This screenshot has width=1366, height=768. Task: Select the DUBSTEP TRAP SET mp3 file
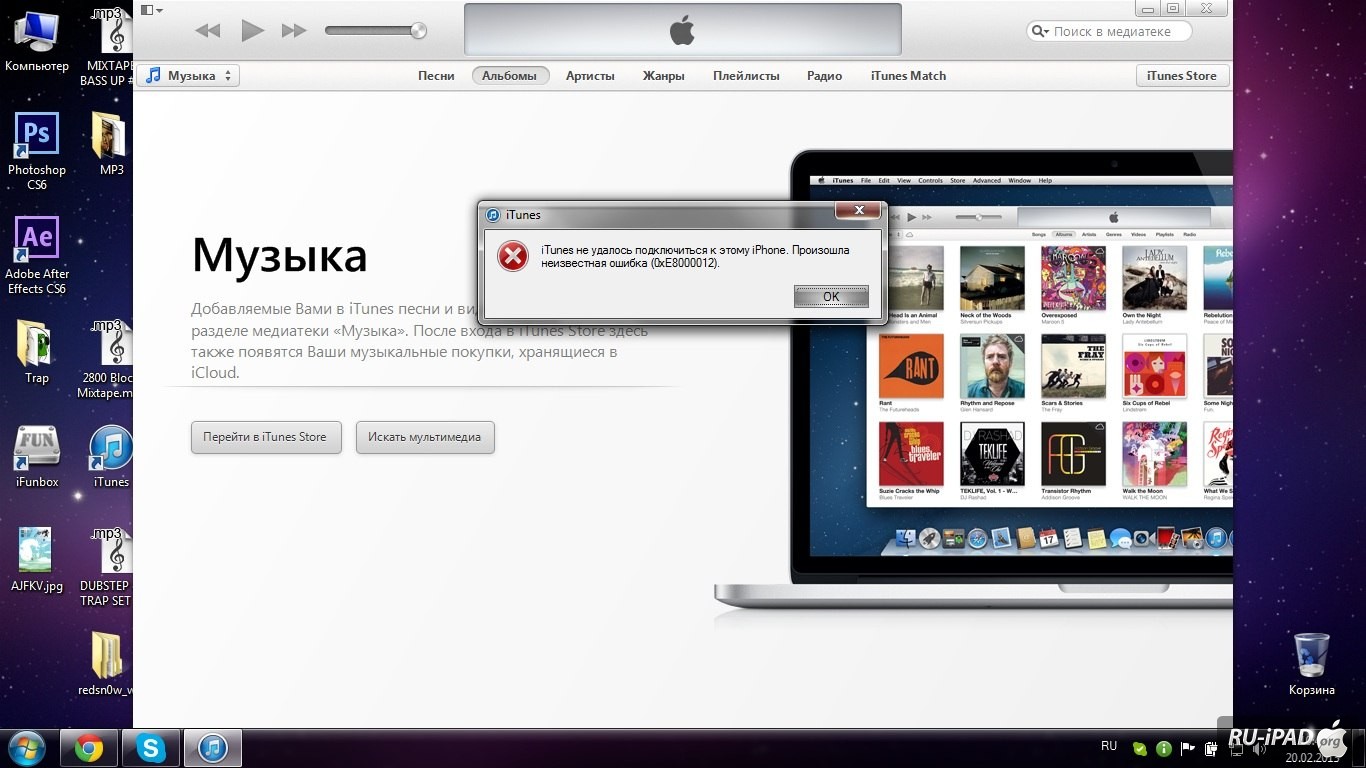[108, 567]
